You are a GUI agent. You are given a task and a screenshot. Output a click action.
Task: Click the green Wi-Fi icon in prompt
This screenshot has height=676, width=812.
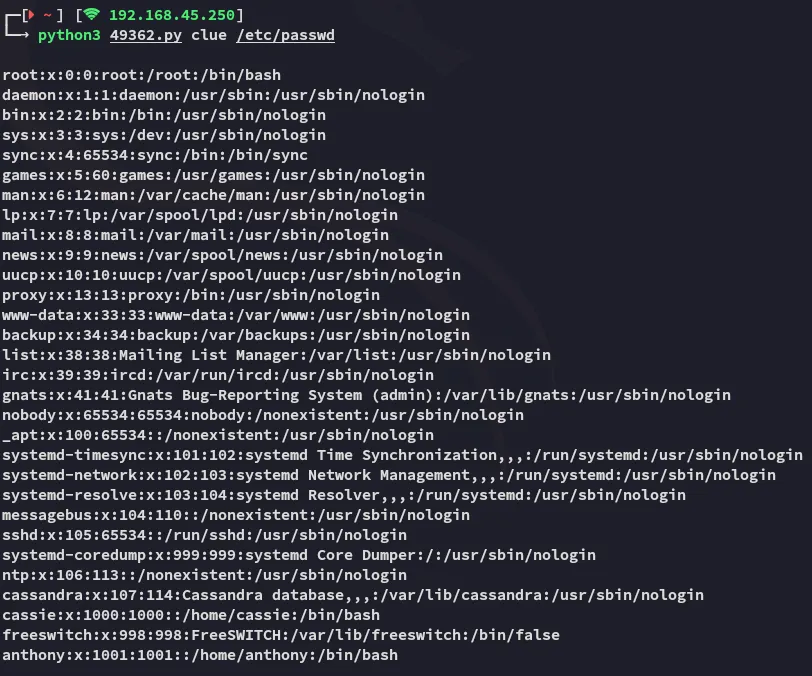(92, 15)
